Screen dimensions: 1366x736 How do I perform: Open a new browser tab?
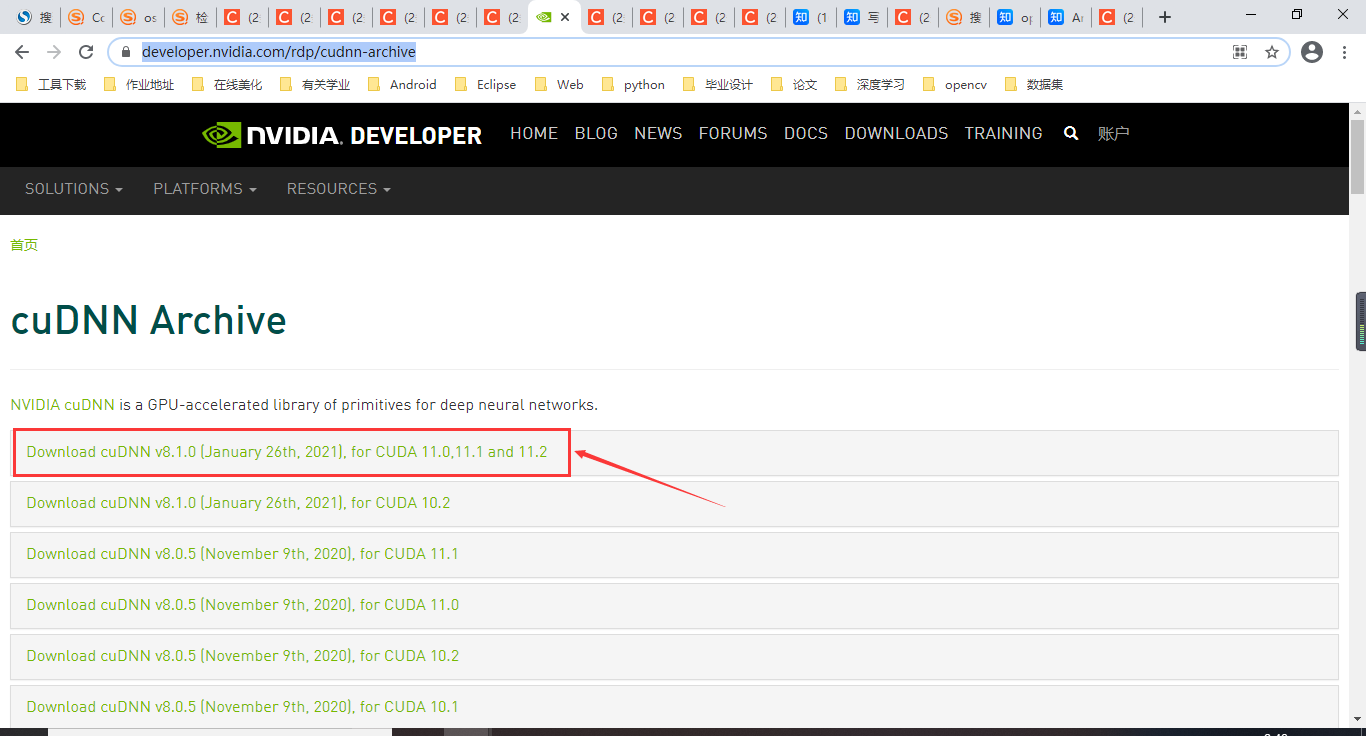(1164, 17)
